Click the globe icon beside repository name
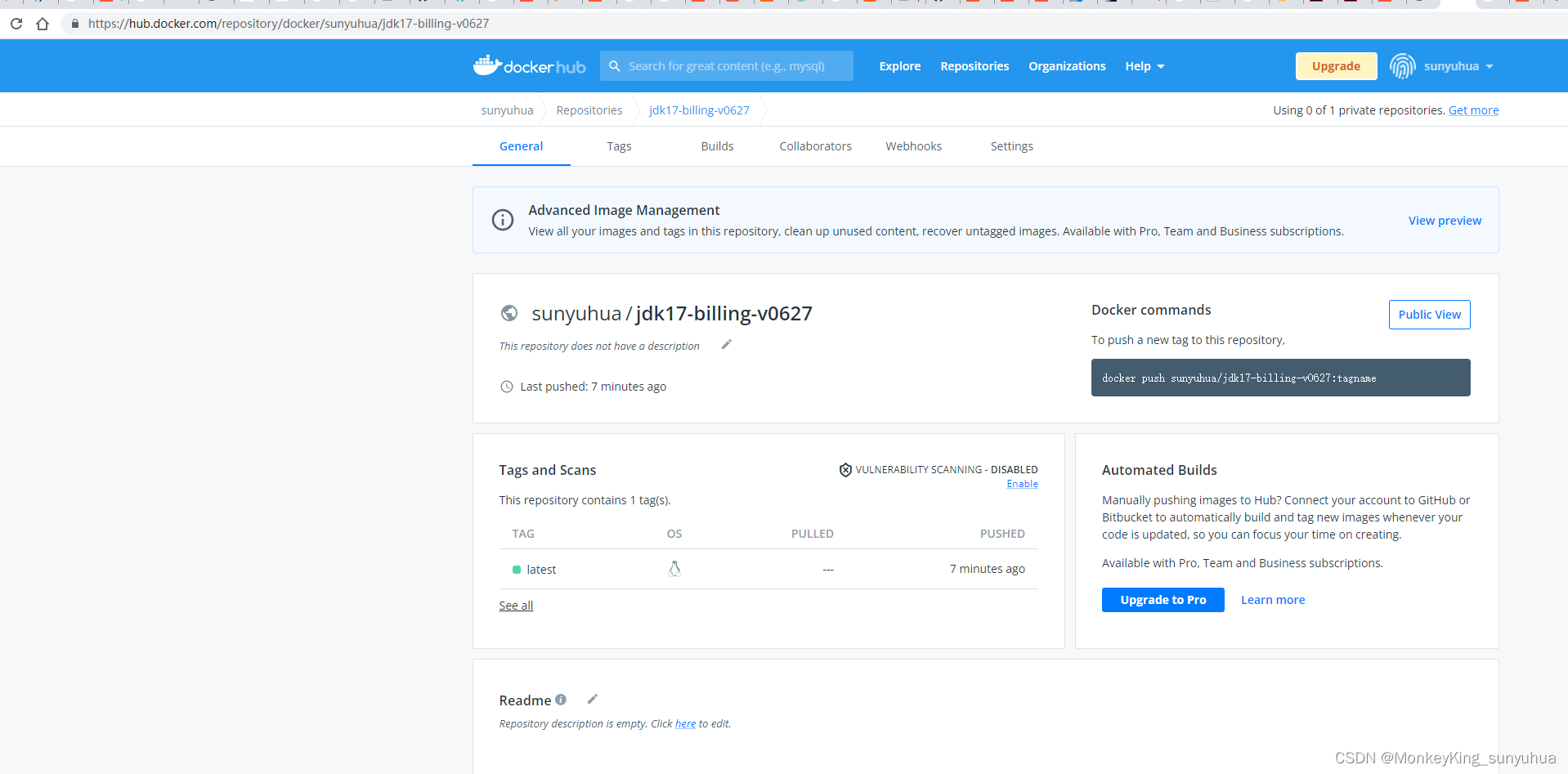Image resolution: width=1568 pixels, height=774 pixels. [509, 313]
